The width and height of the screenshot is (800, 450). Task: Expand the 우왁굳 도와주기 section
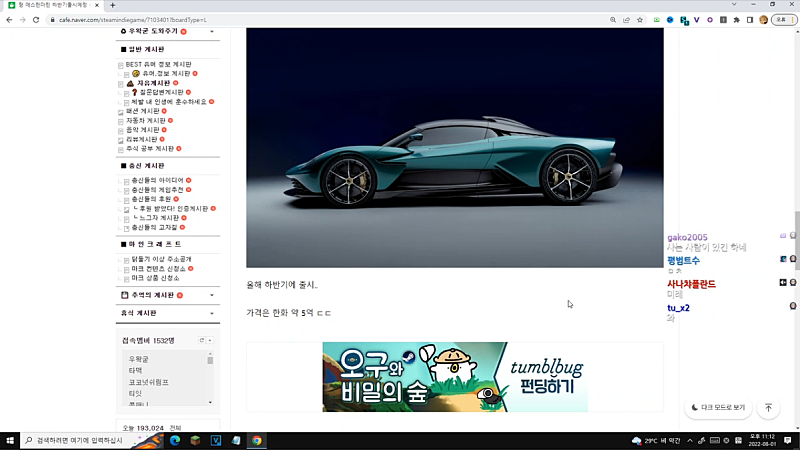212,32
